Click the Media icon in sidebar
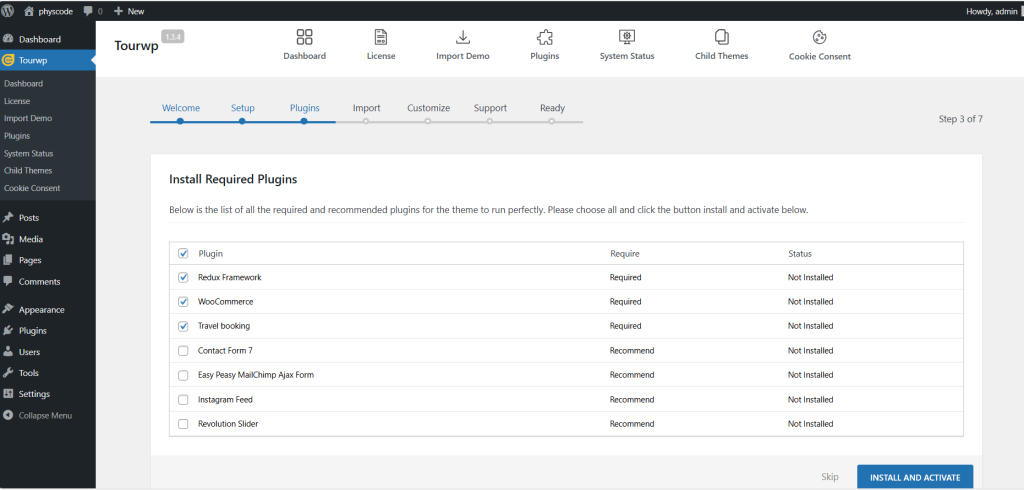 coord(8,239)
